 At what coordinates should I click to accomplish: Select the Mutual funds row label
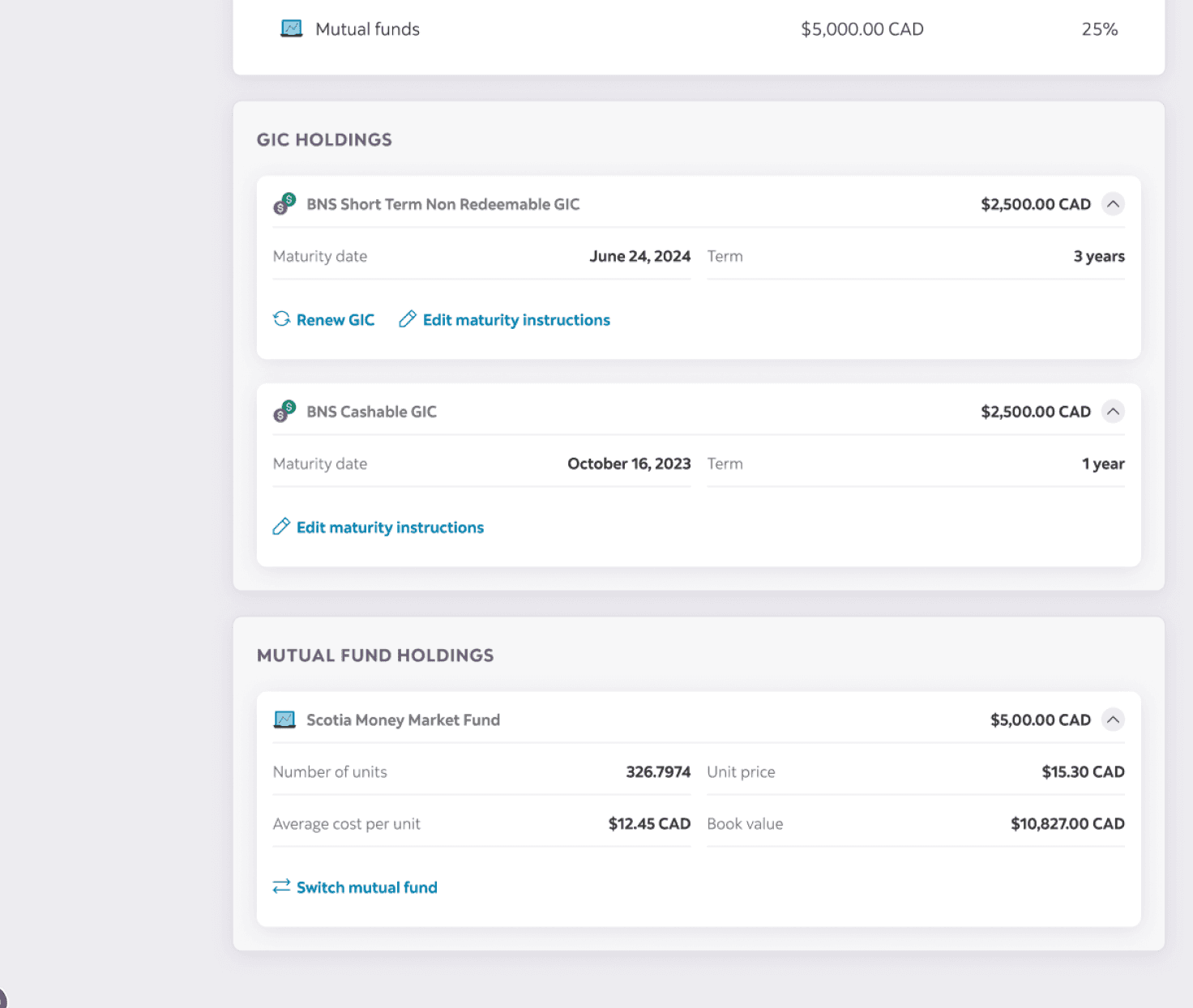[367, 29]
